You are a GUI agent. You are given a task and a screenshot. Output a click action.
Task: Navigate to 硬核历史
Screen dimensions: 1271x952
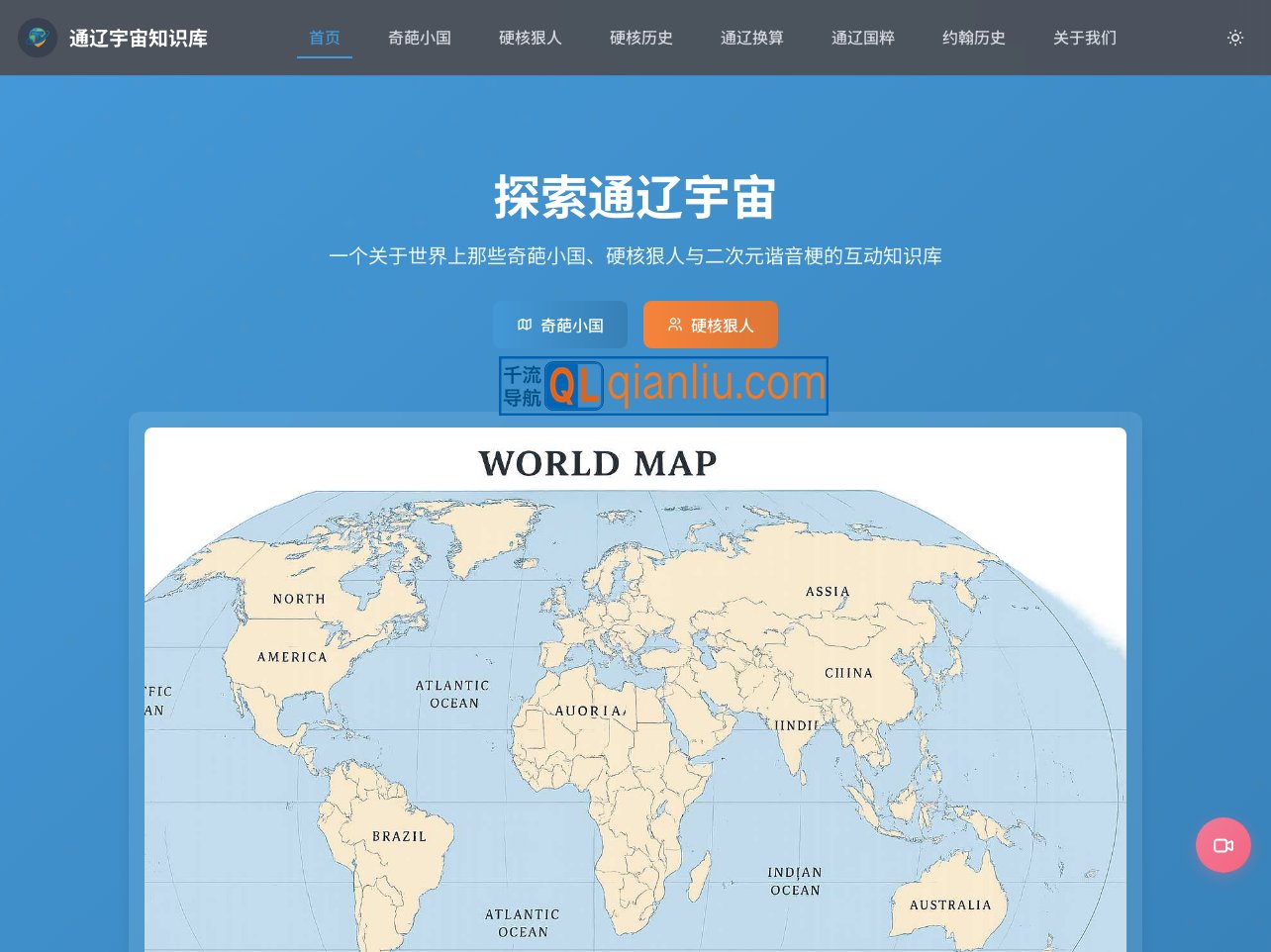[x=641, y=38]
